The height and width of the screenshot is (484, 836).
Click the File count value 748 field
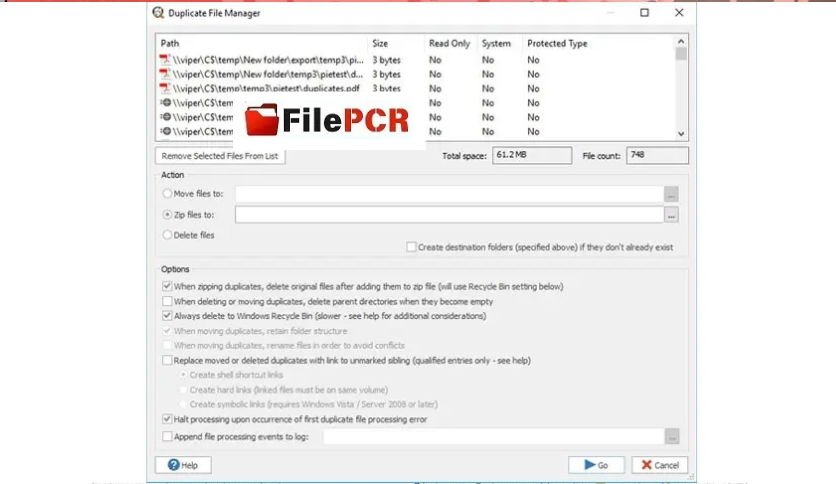coord(657,155)
